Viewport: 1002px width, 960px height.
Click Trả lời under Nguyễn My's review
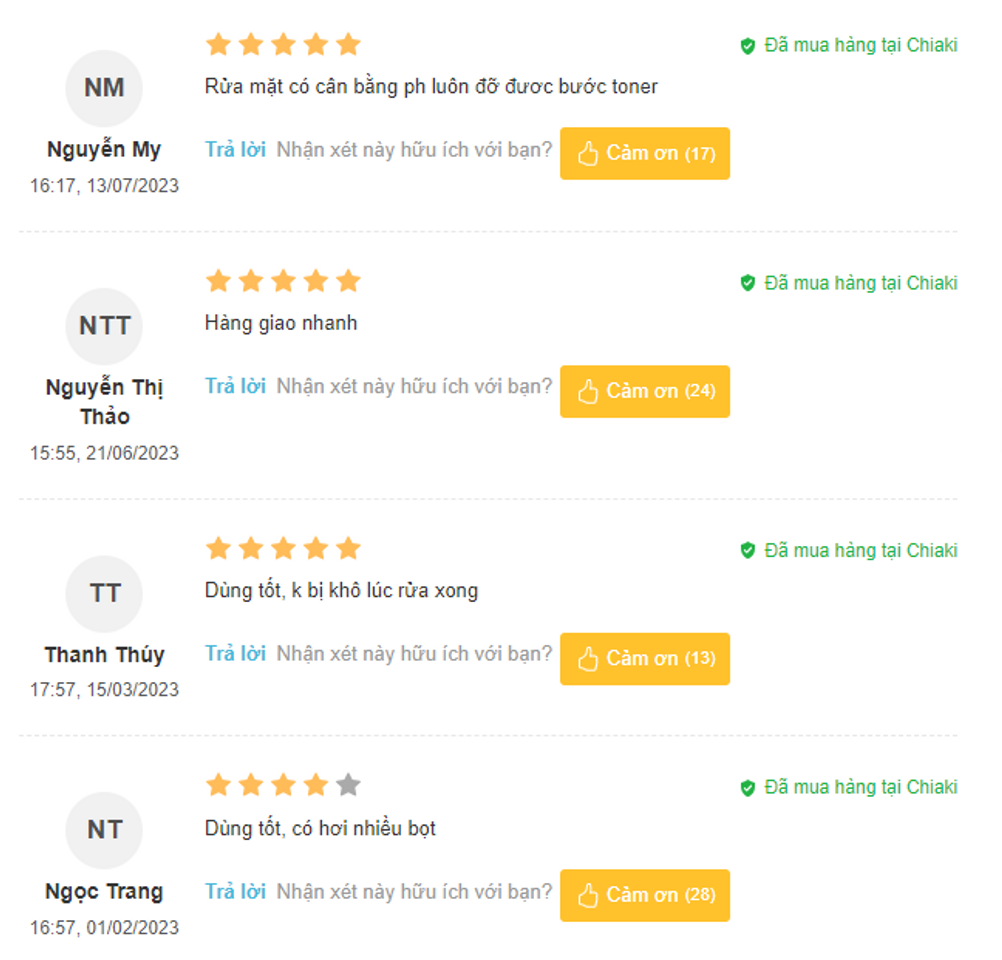point(235,150)
